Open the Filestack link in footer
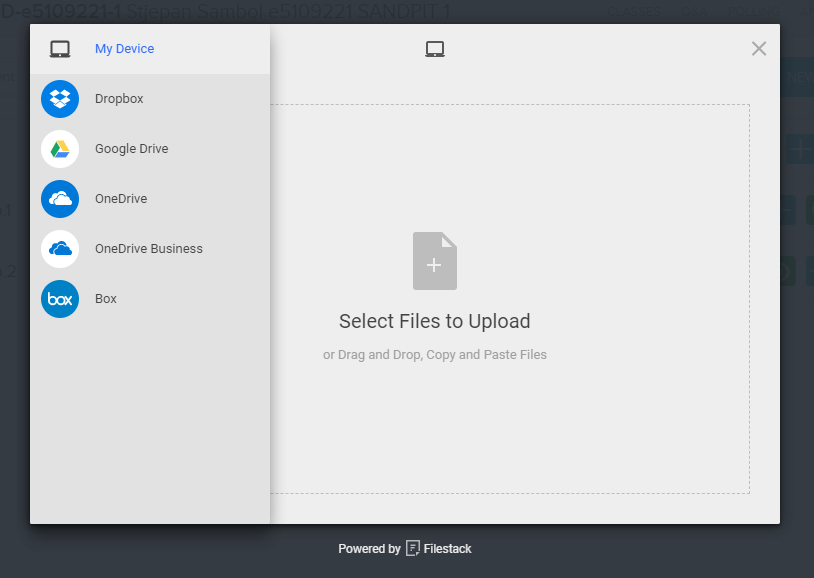Viewport: 814px width, 578px height. 447,549
